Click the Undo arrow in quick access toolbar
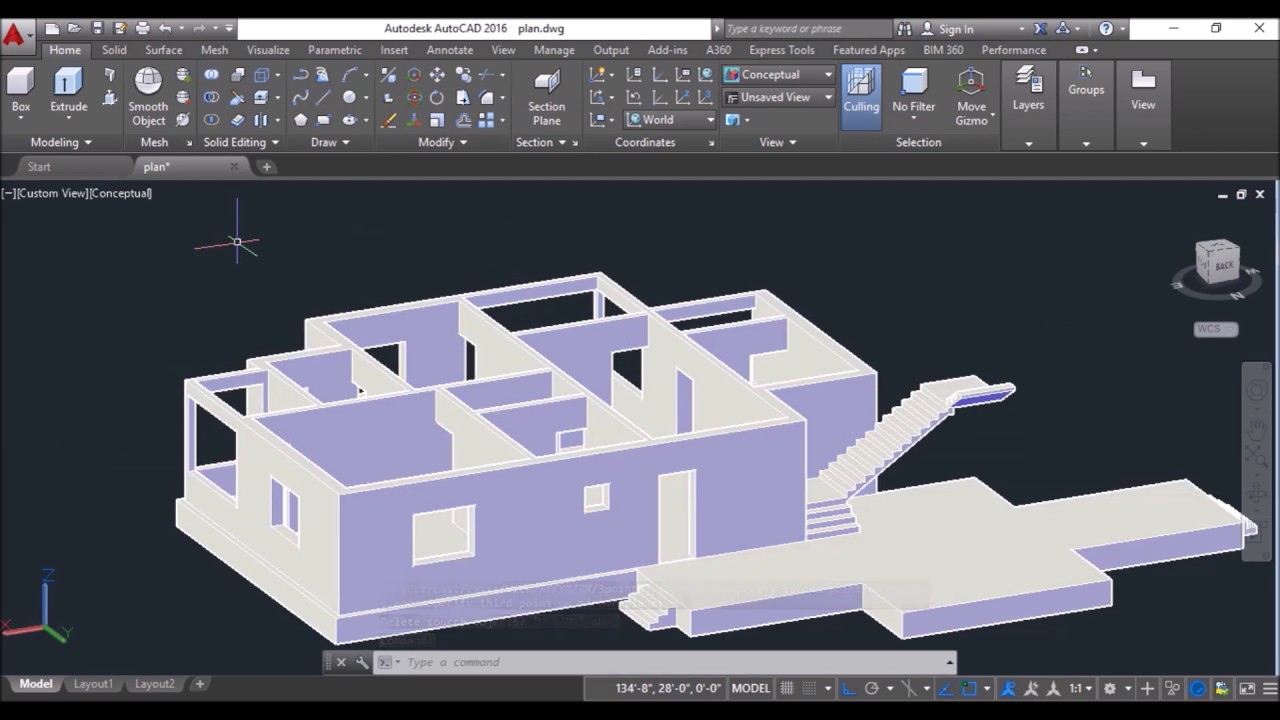This screenshot has width=1280, height=720. [x=165, y=29]
